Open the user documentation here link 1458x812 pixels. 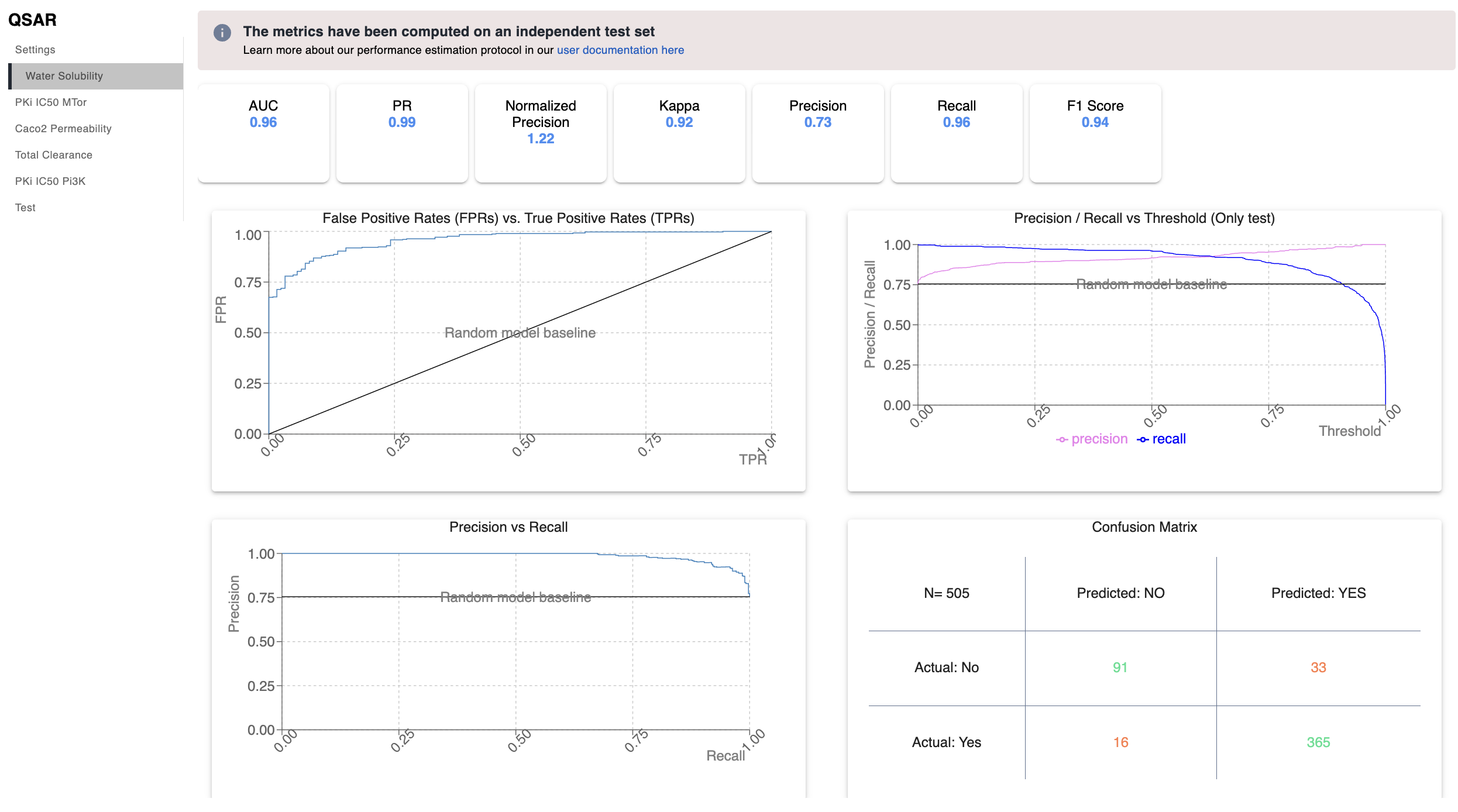(620, 50)
